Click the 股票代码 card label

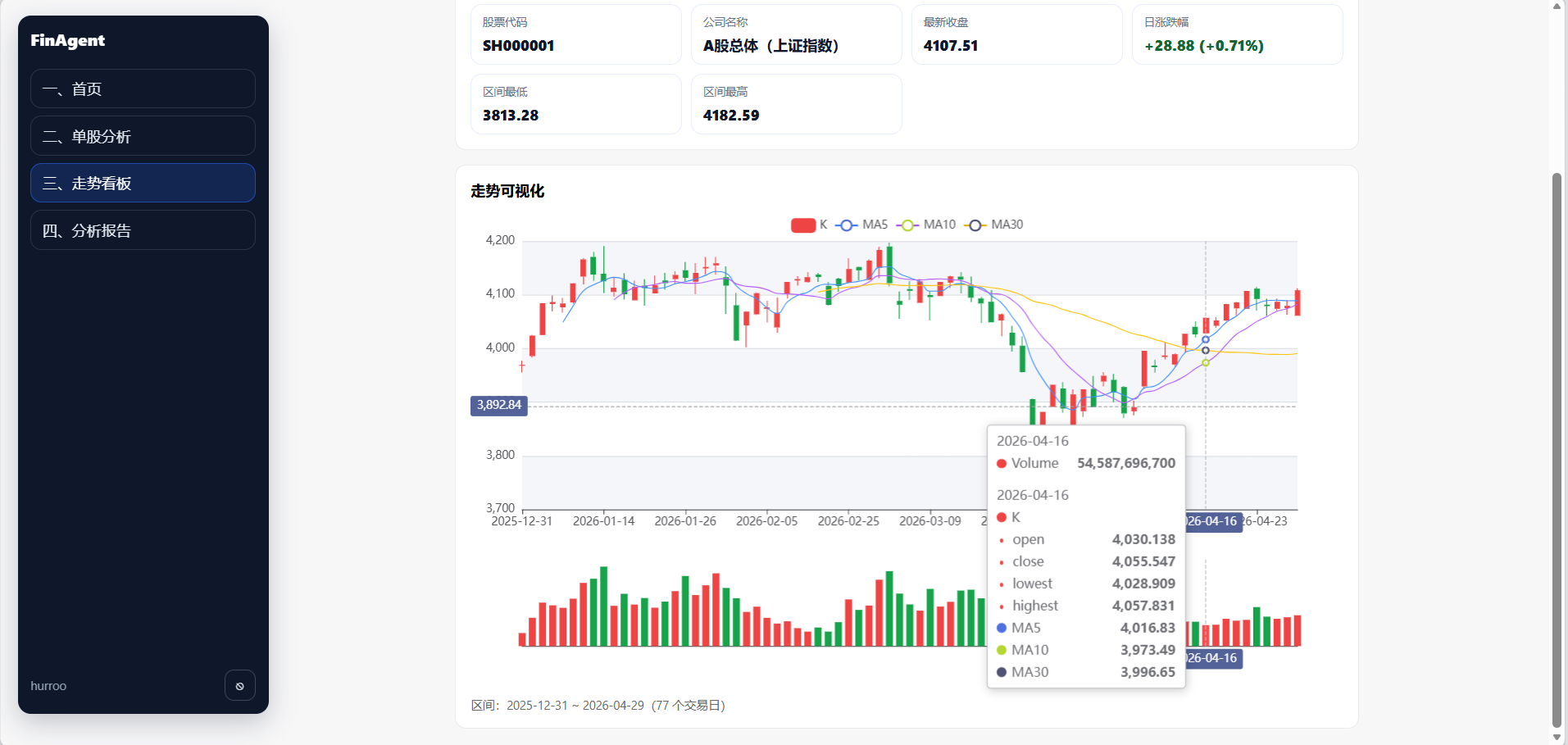tap(505, 22)
